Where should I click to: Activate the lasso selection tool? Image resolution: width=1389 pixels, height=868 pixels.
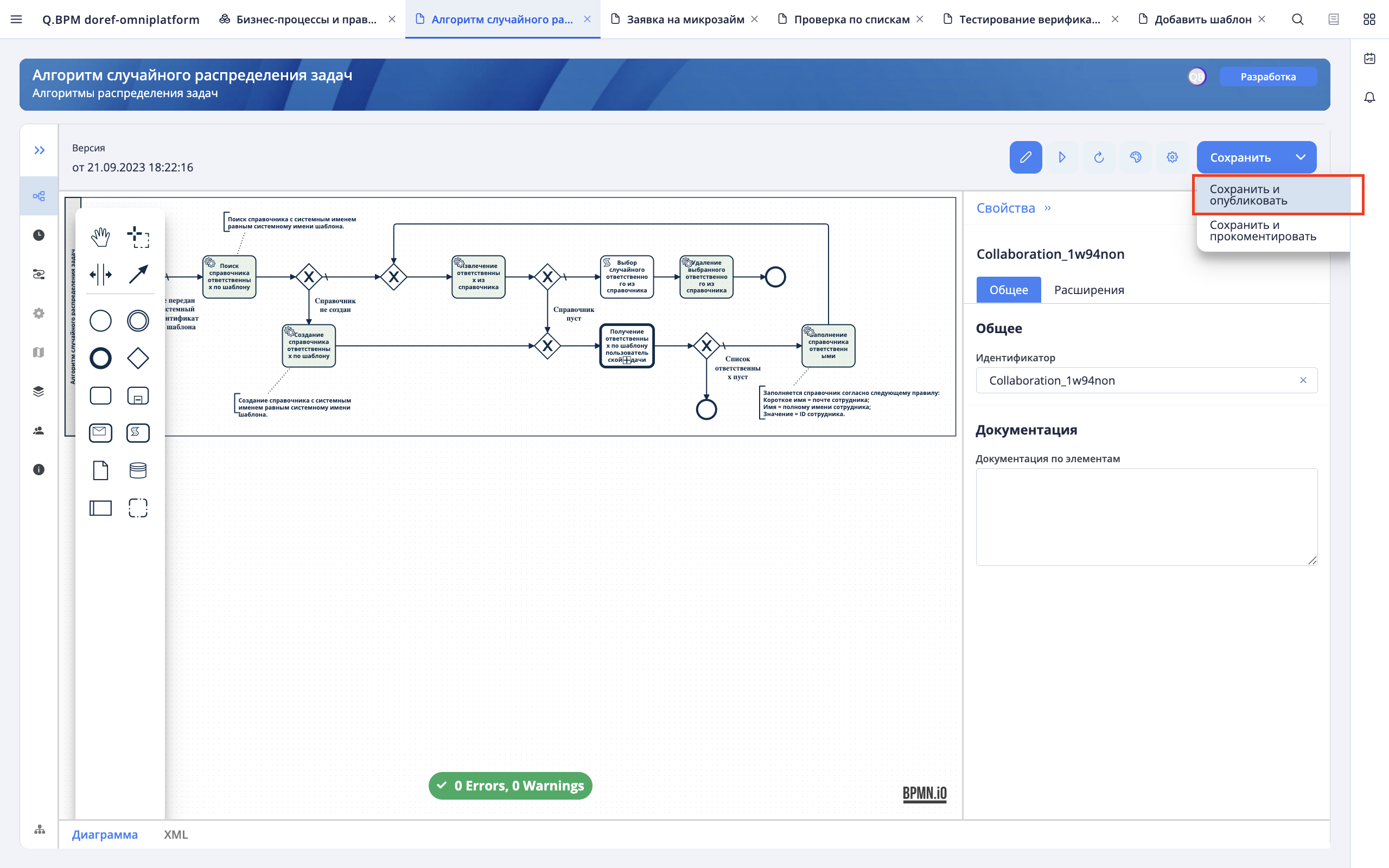point(138,237)
